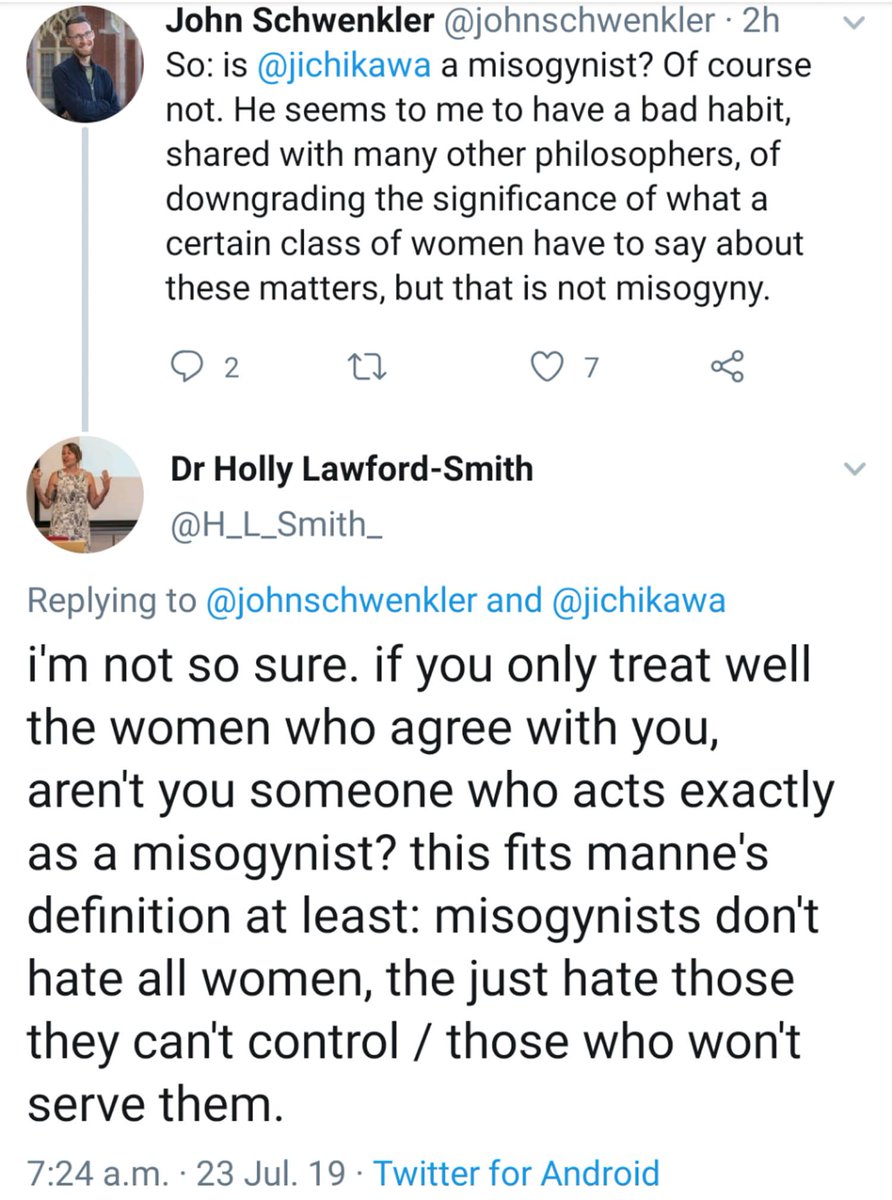Image resolution: width=892 pixels, height=1200 pixels.
Task: Expand options chevron on Holly Lawford-Smith's tweet
Action: click(853, 469)
